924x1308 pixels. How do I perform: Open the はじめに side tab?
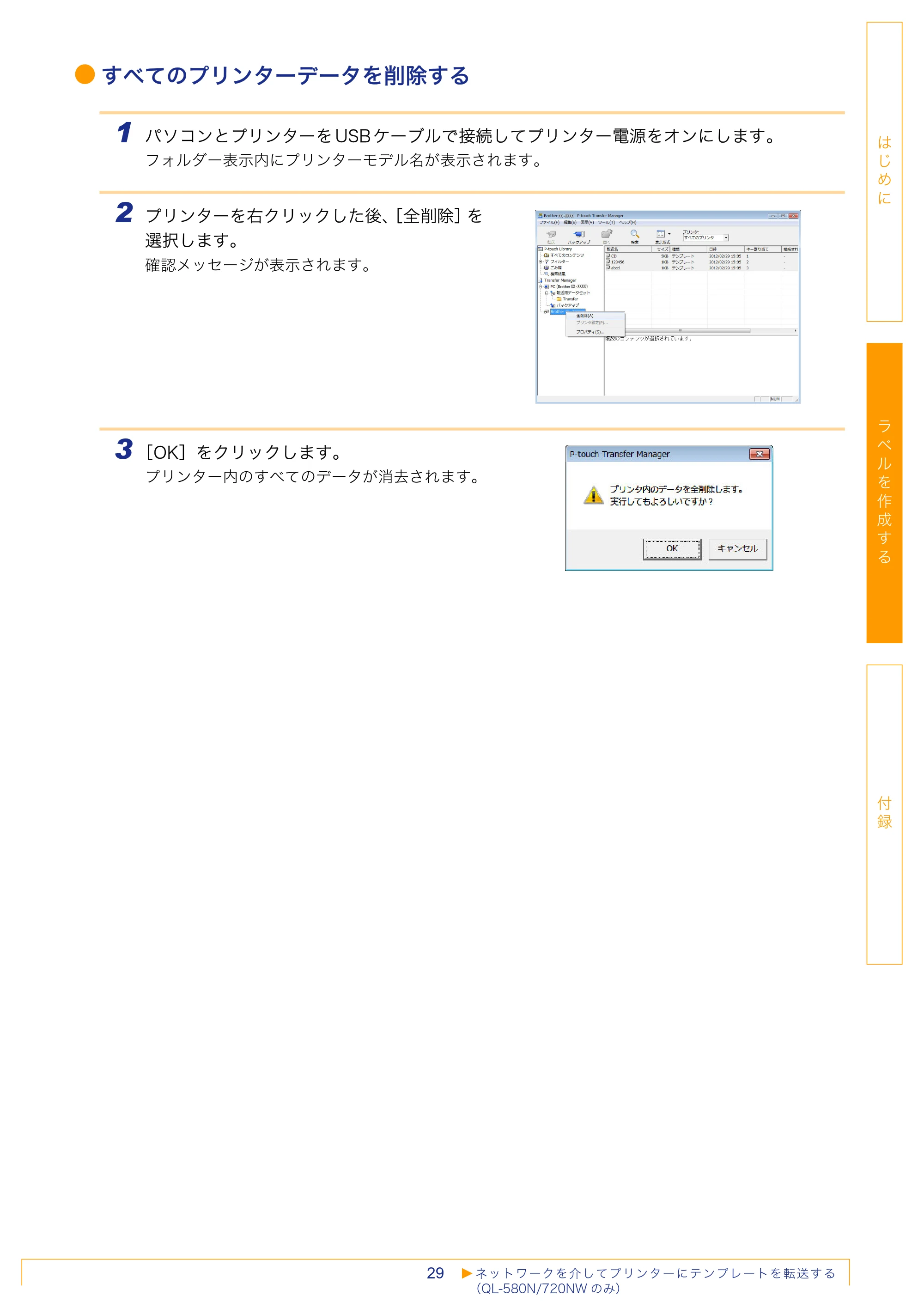coord(883,171)
